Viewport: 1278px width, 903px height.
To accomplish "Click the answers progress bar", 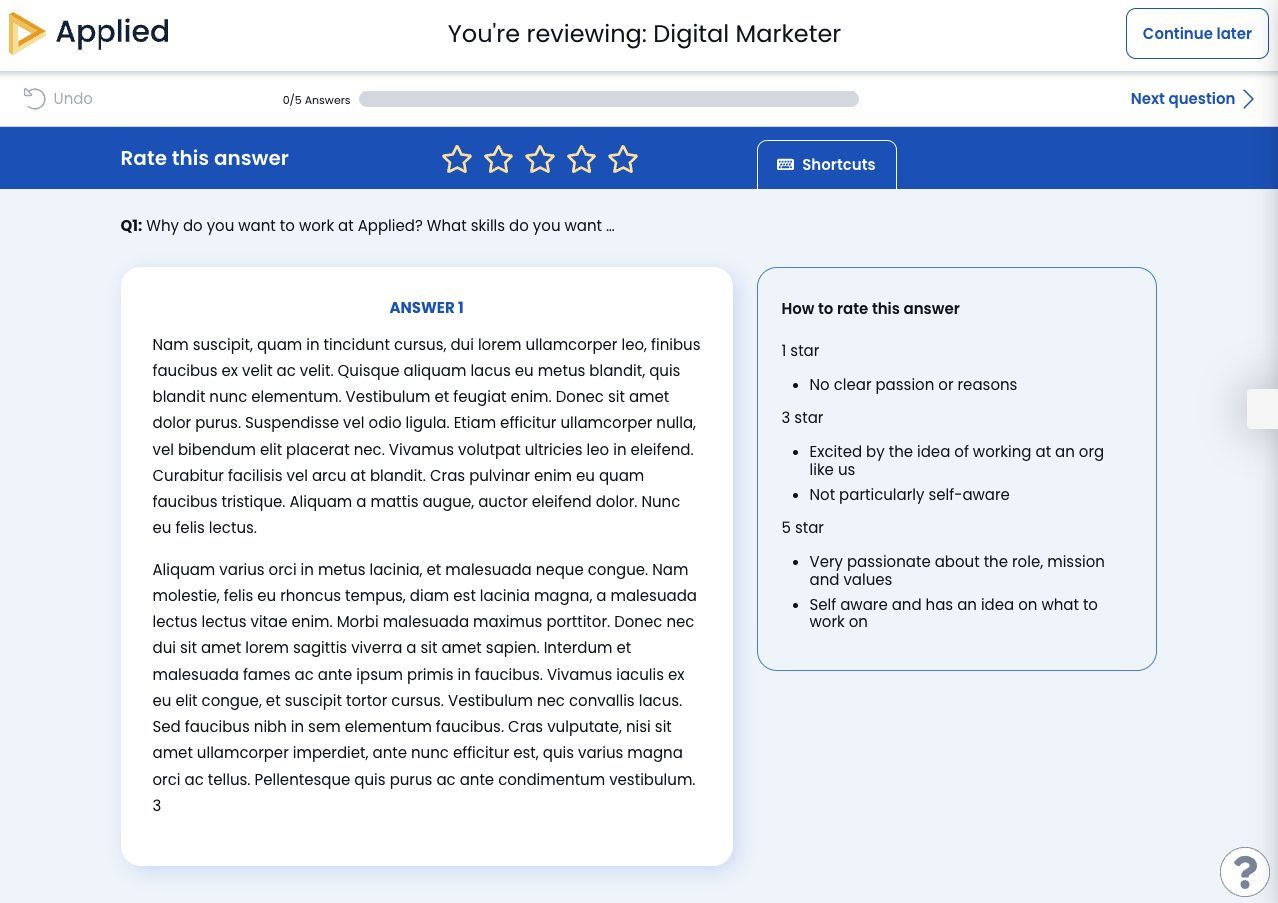I will point(609,99).
